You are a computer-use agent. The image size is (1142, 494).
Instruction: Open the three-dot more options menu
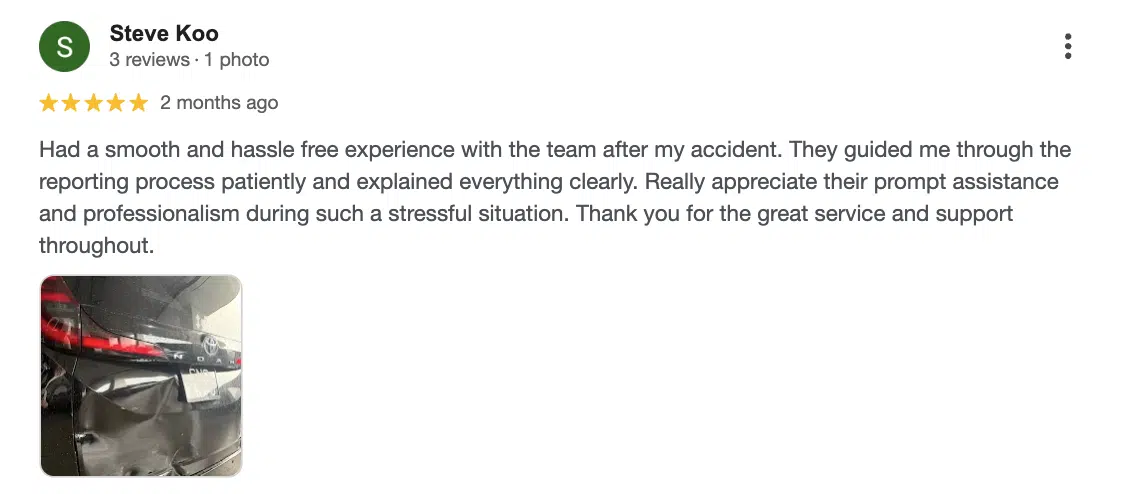click(1068, 46)
